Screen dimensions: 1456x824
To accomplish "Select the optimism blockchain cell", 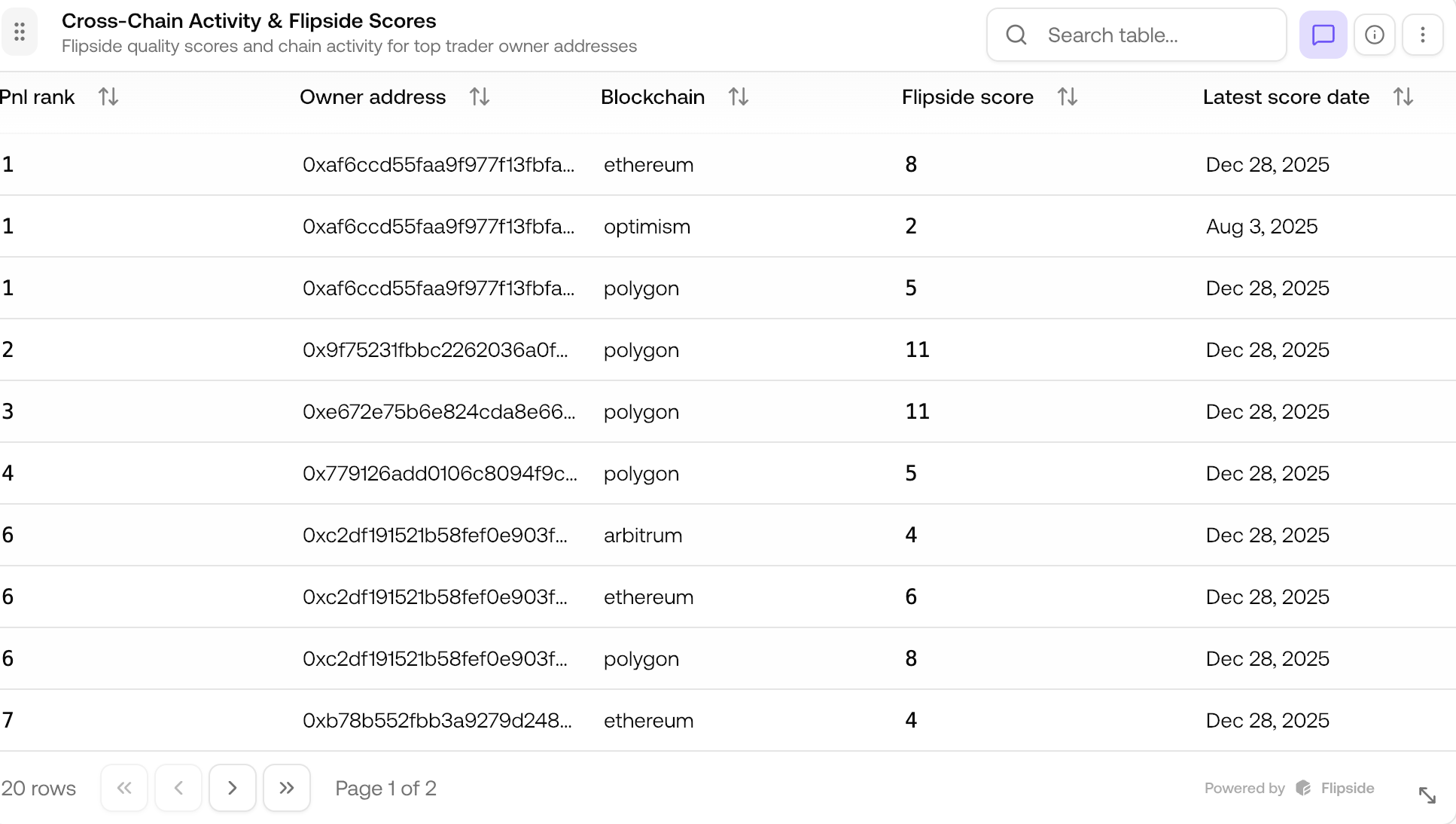I will (x=647, y=227).
